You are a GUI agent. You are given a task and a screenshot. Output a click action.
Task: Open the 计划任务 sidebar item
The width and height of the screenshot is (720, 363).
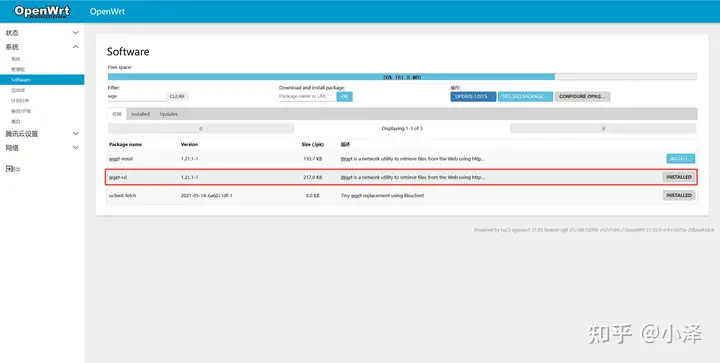pos(20,101)
